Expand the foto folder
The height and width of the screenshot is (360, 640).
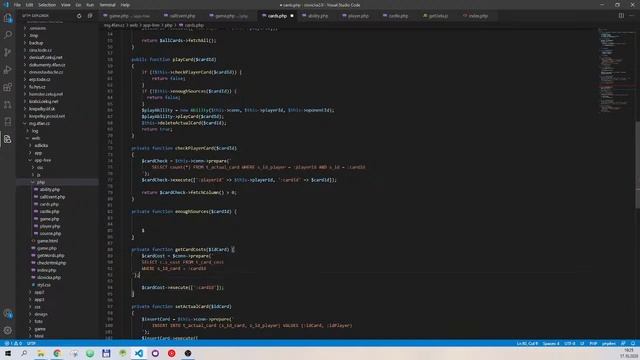point(38,321)
